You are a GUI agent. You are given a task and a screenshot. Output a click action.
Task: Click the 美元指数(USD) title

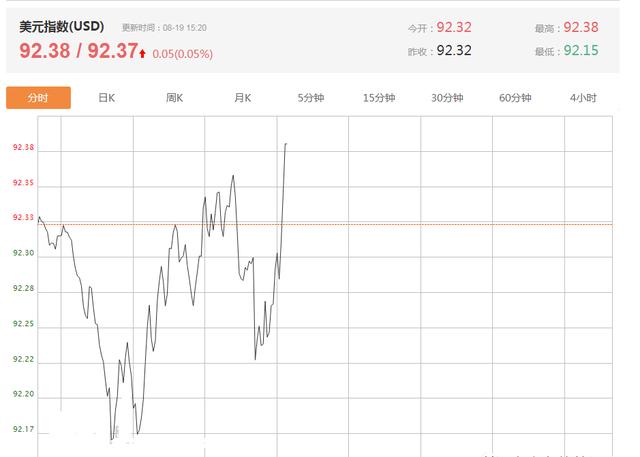tap(61, 27)
